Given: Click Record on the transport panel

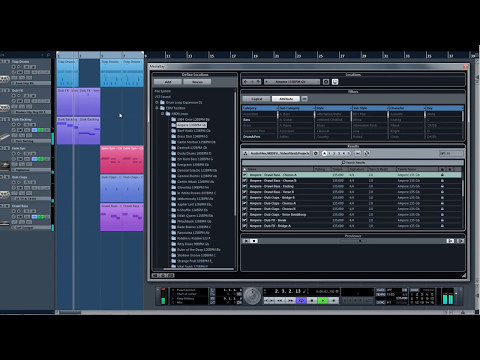Looking at the screenshot, I should click(x=334, y=301).
